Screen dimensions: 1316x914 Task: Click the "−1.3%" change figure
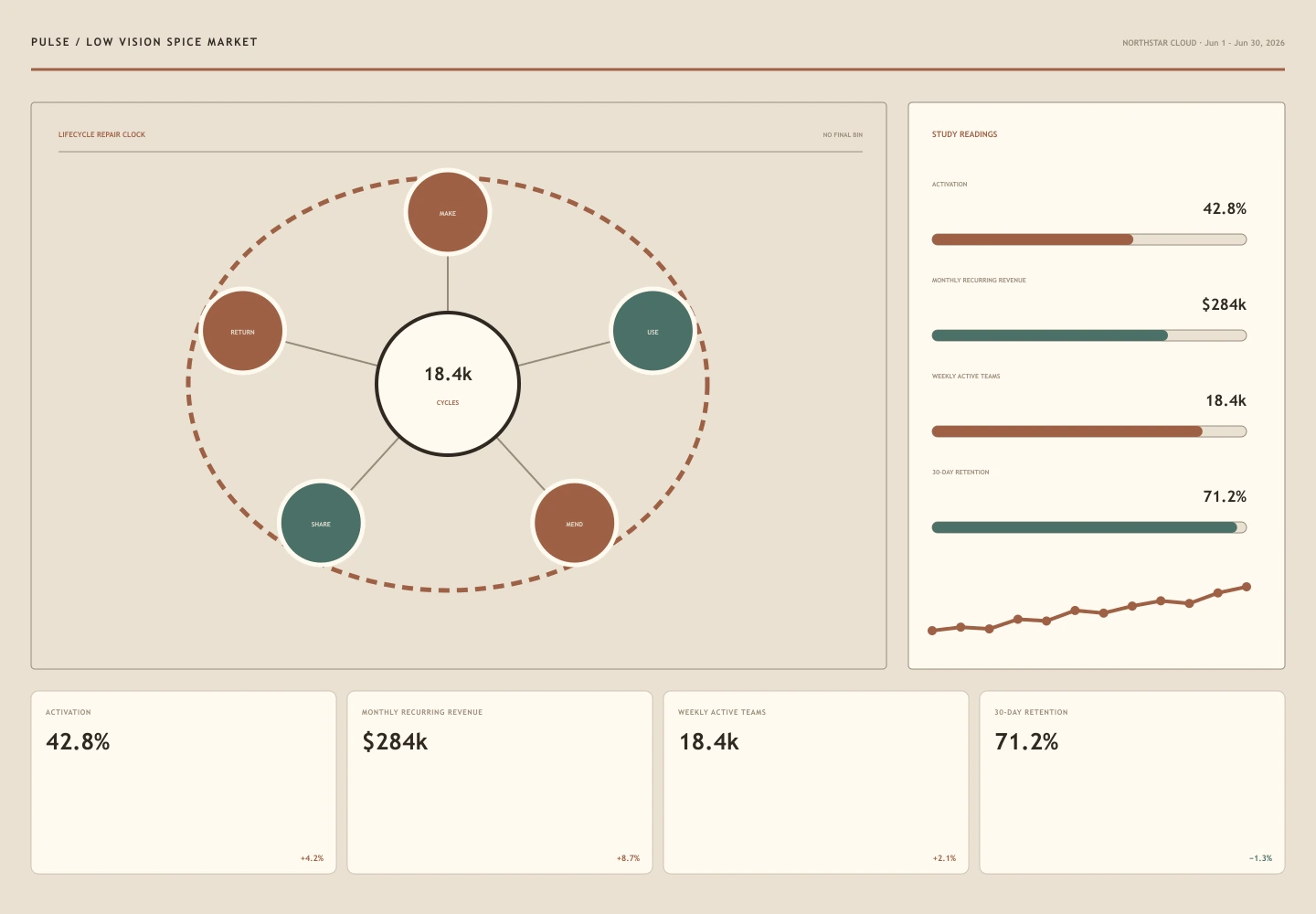point(1260,858)
